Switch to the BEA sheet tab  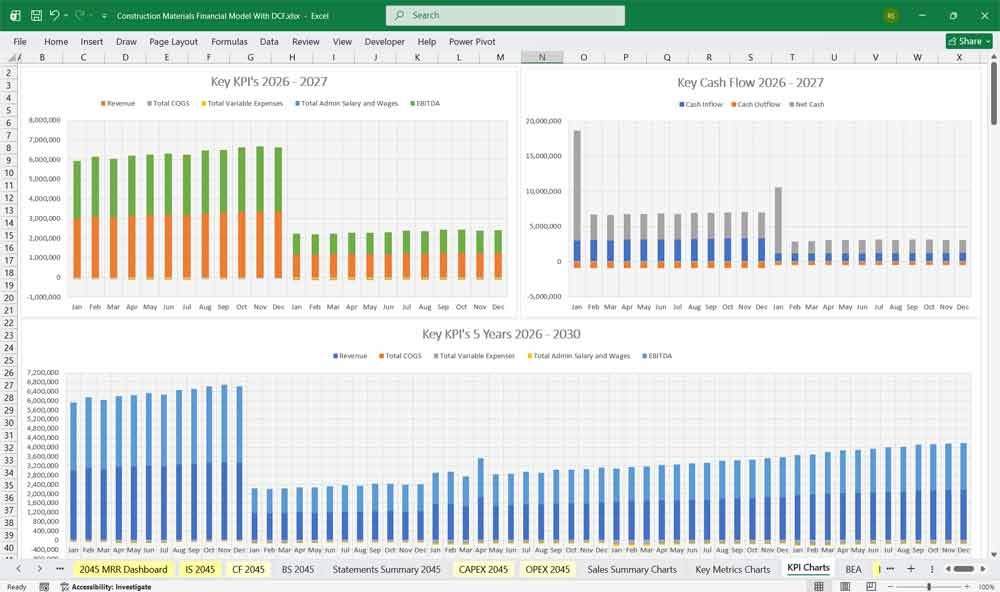pyautogui.click(x=853, y=569)
